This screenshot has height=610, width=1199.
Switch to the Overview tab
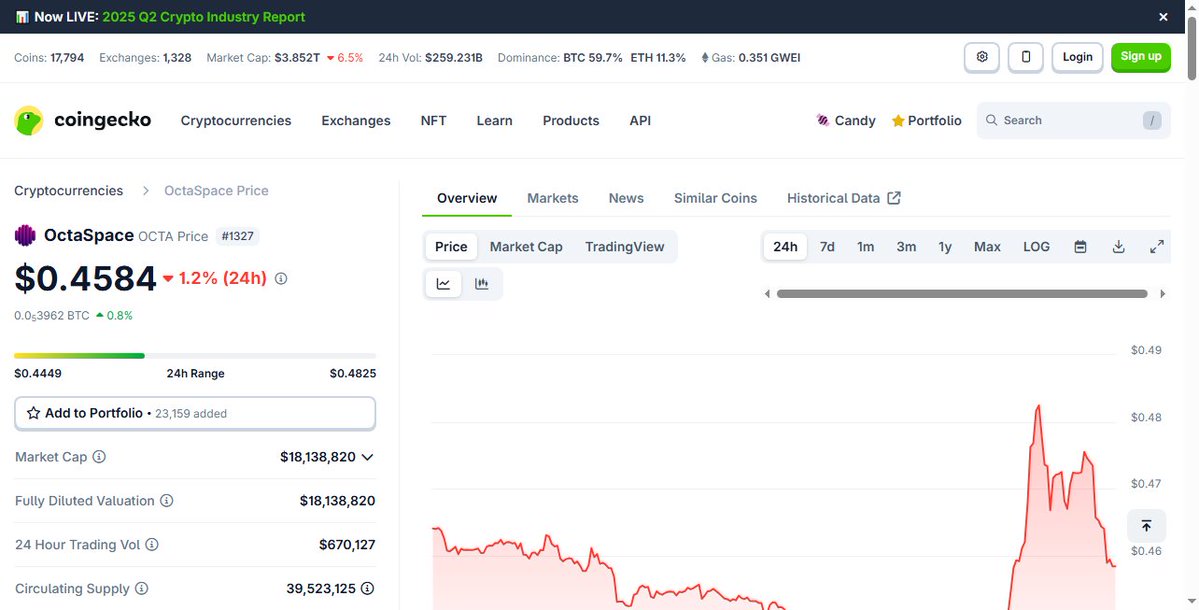[467, 198]
